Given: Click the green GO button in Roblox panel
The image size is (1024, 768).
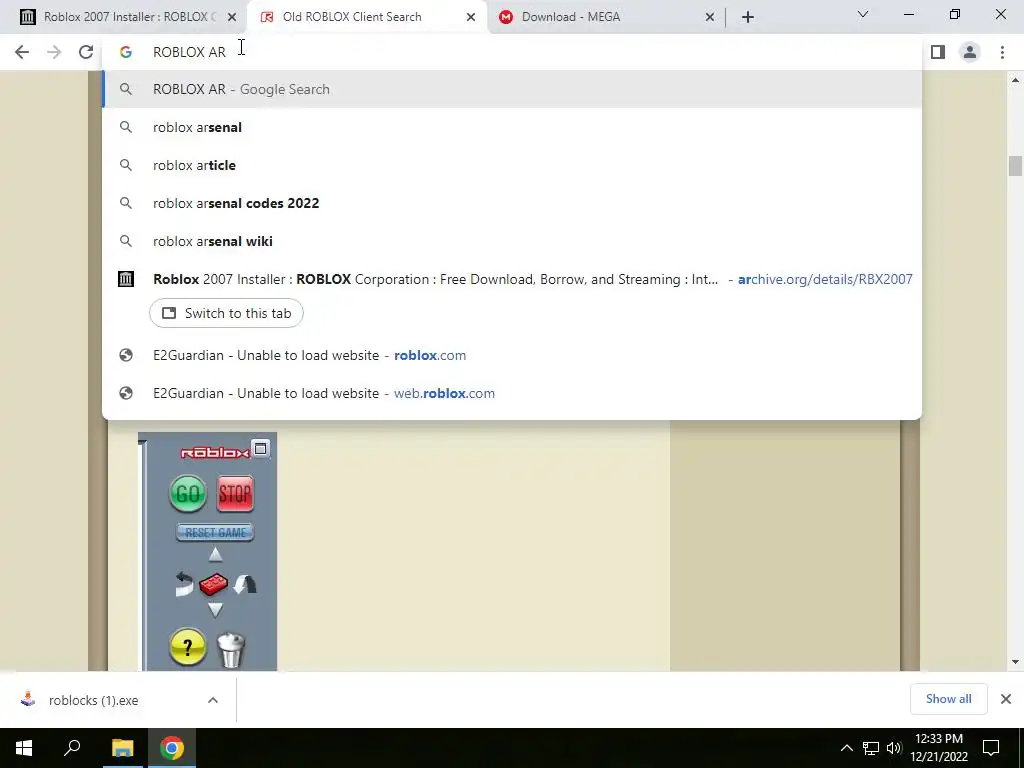Looking at the screenshot, I should 187,493.
